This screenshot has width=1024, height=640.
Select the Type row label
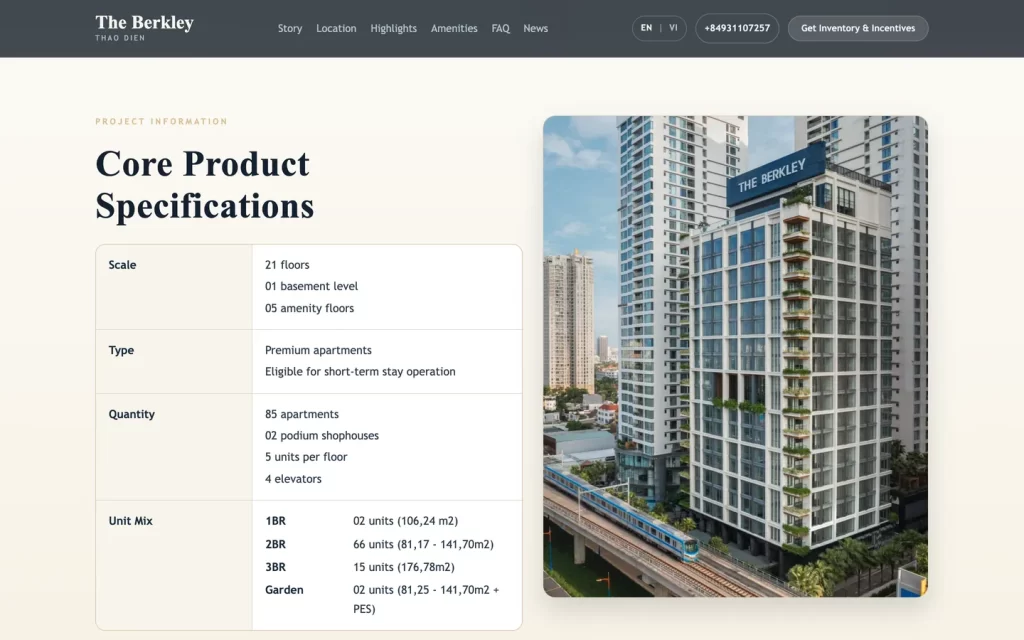(x=121, y=350)
